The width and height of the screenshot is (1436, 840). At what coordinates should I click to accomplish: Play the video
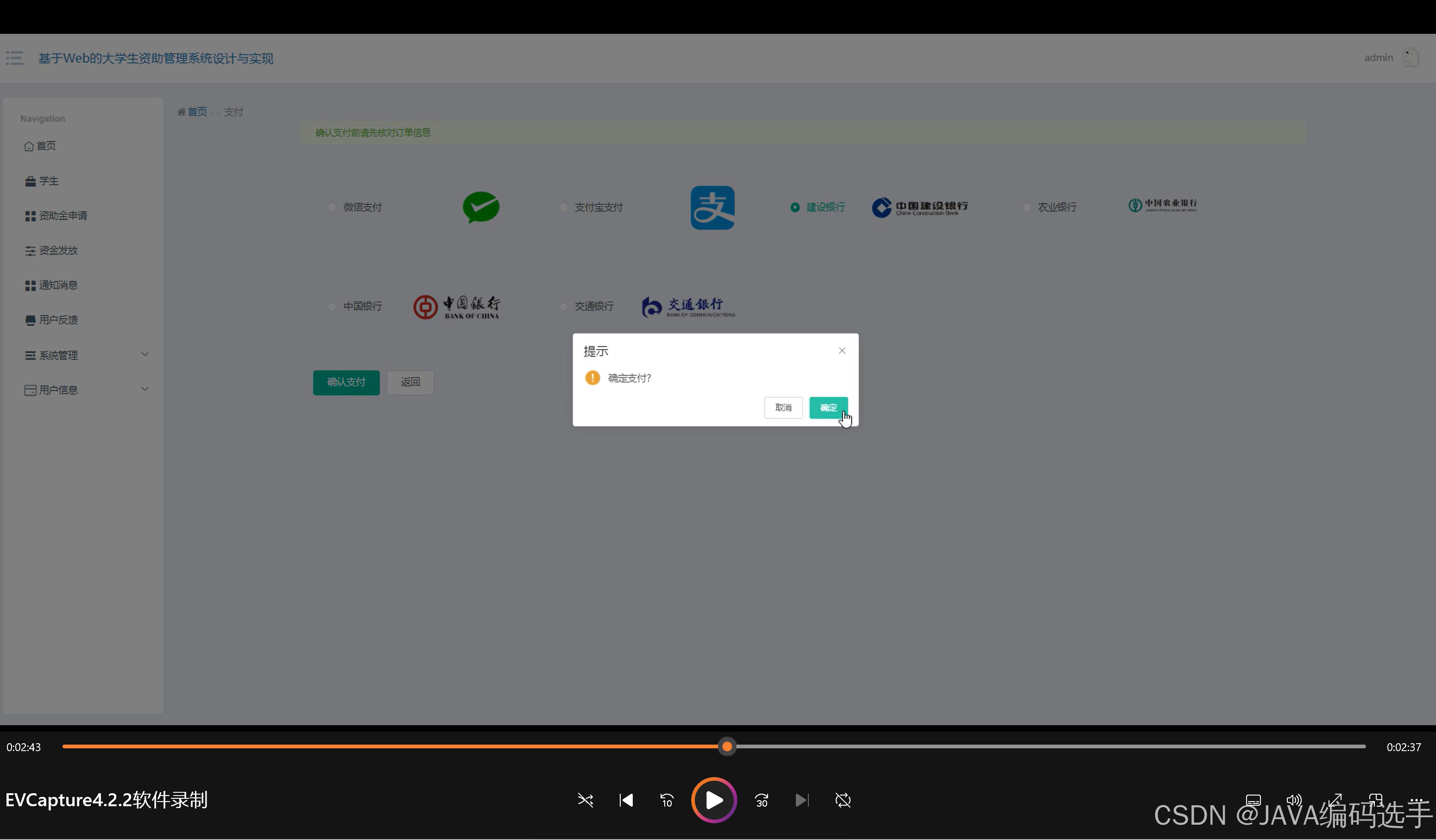click(714, 800)
